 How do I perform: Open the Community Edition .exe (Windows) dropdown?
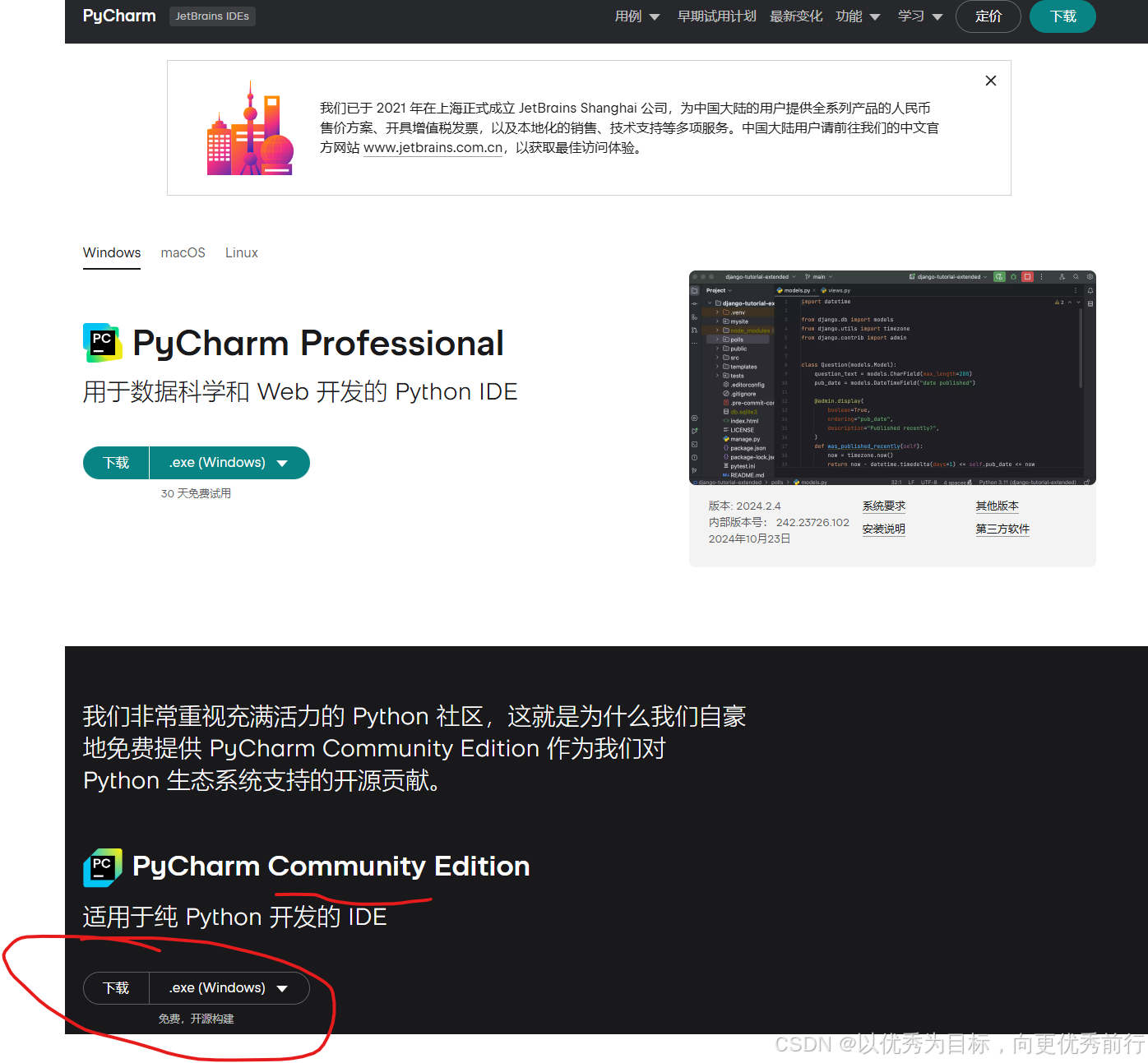click(x=229, y=988)
